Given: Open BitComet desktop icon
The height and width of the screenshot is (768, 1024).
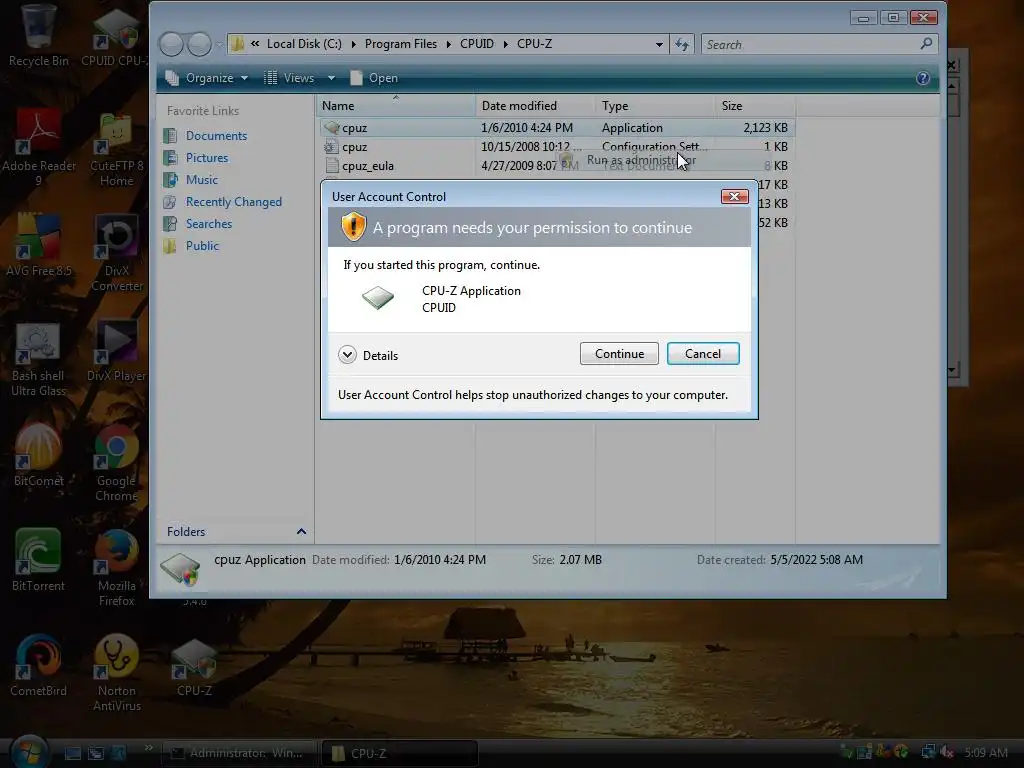Looking at the screenshot, I should click(x=38, y=455).
